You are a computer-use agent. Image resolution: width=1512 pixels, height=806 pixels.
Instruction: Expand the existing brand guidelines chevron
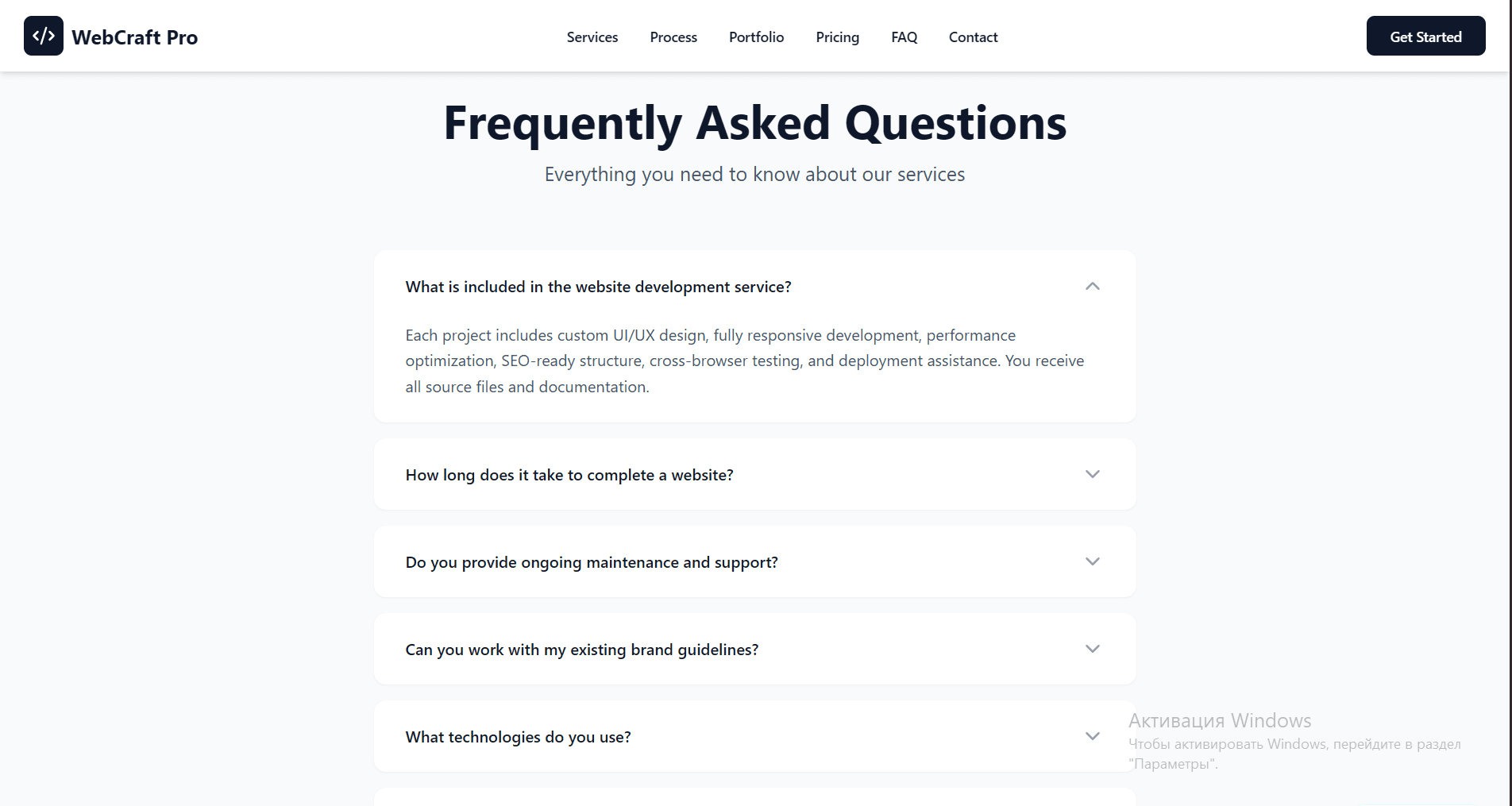[x=1092, y=649]
